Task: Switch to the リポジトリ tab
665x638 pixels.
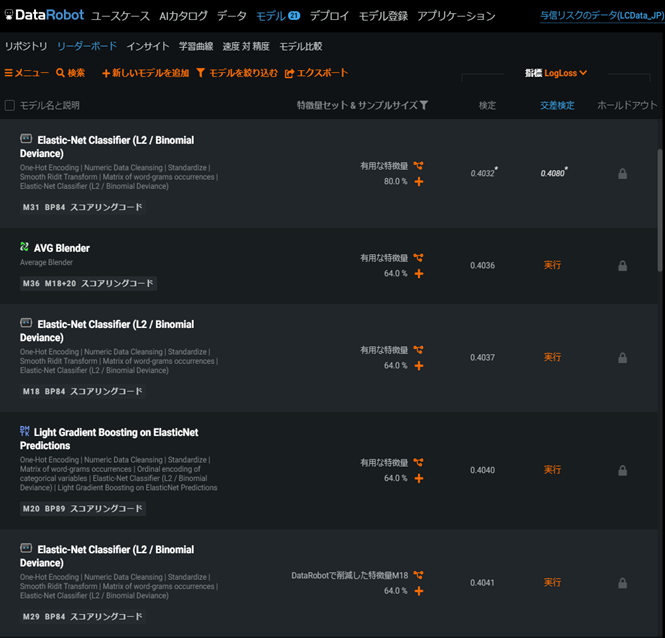Action: point(26,46)
